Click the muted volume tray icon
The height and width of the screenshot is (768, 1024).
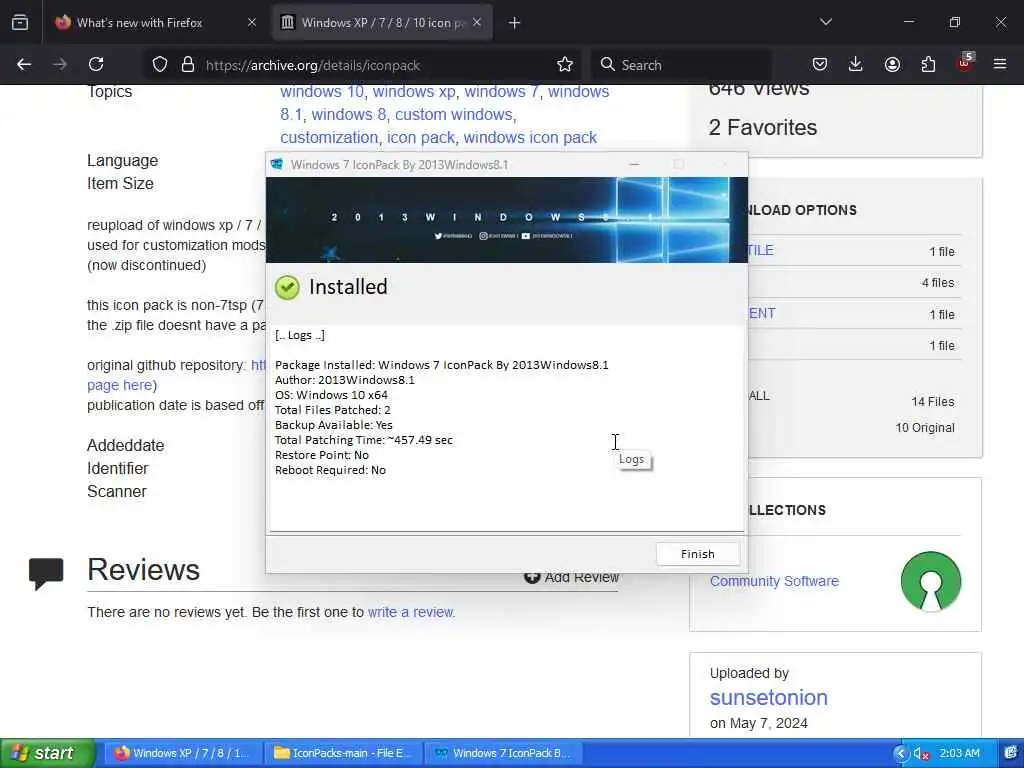[921, 754]
